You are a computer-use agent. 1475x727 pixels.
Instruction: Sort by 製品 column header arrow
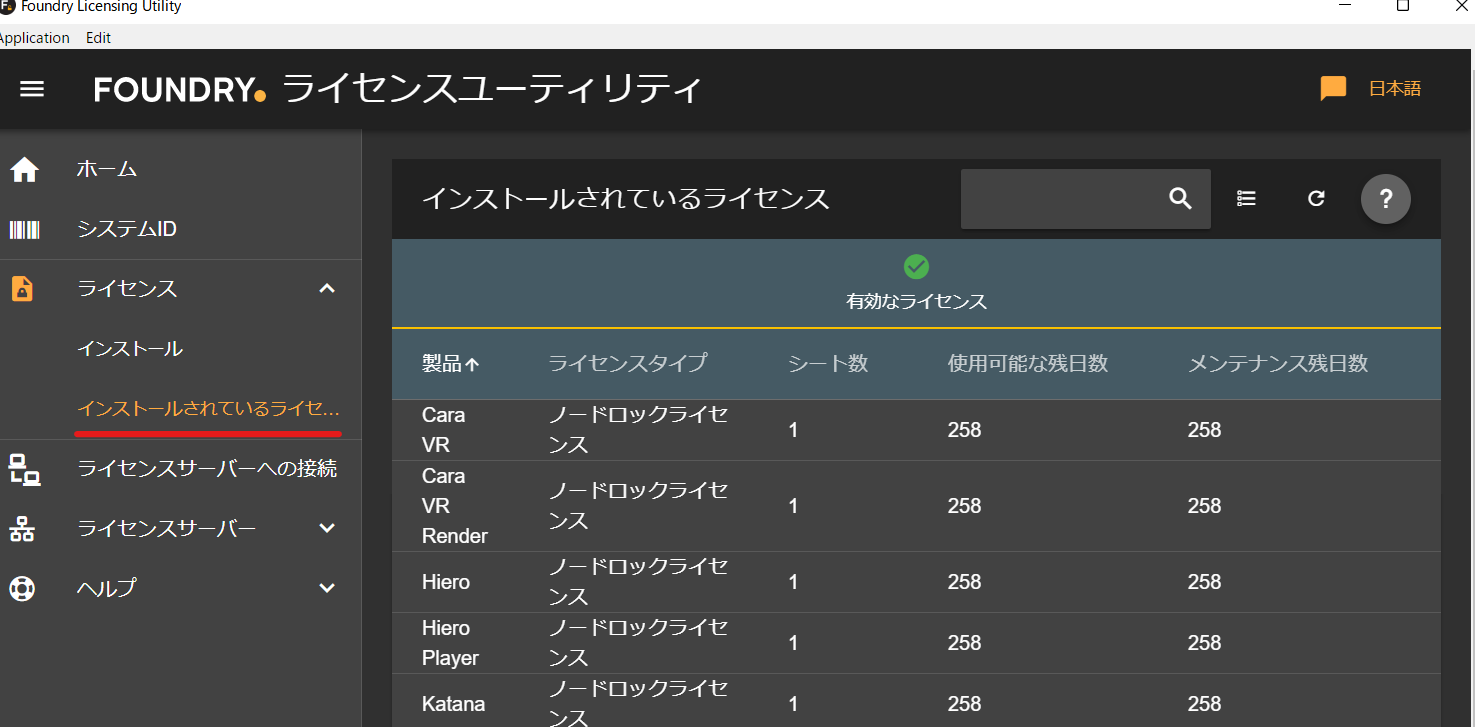coord(472,365)
